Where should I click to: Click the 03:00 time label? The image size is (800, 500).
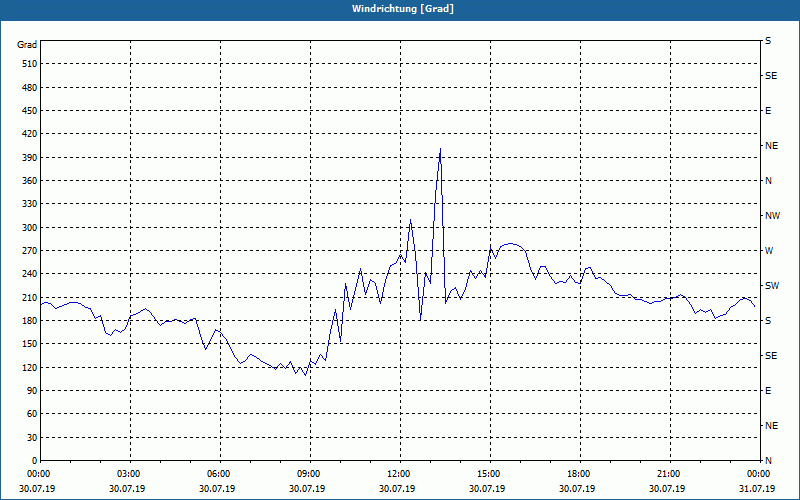[x=128, y=474]
